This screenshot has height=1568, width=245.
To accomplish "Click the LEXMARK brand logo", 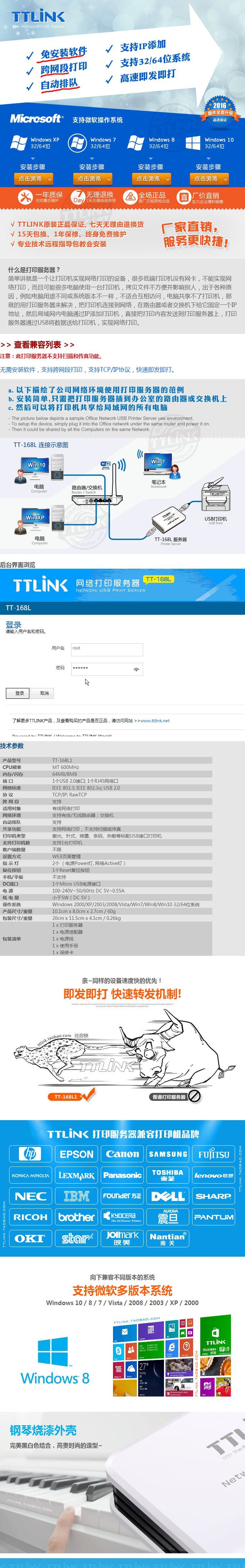I will coord(76,1175).
